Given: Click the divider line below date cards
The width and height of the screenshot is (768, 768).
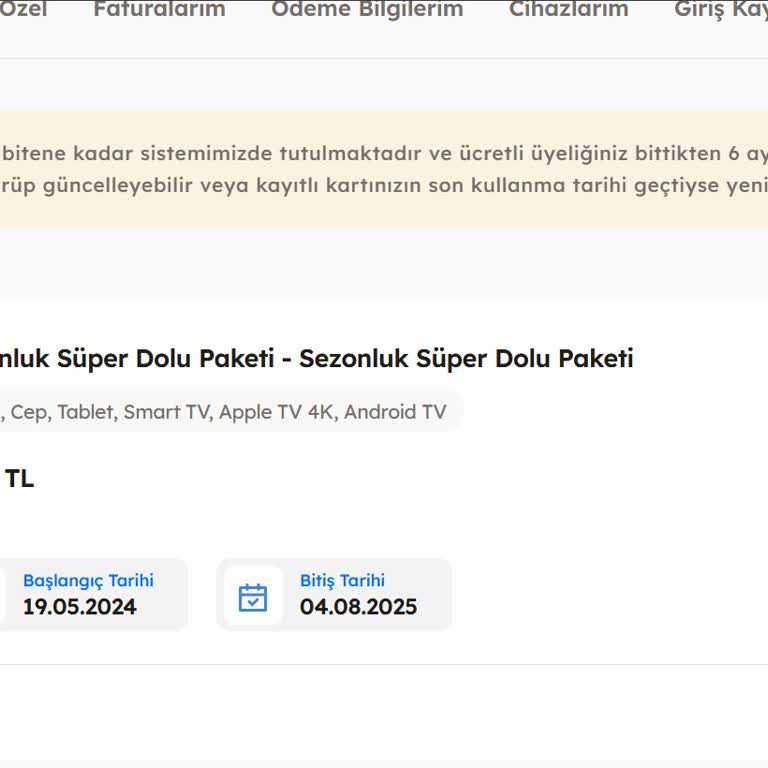Looking at the screenshot, I should point(384,665).
